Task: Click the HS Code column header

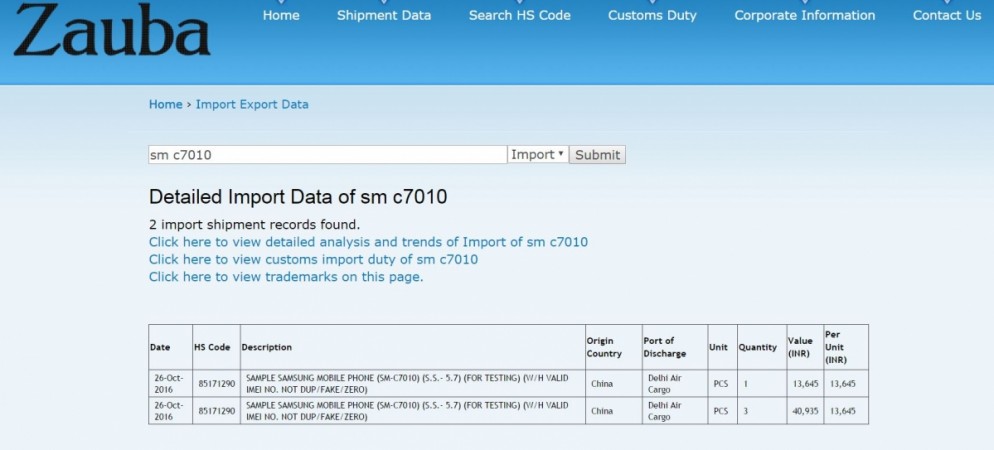Action: click(x=216, y=347)
